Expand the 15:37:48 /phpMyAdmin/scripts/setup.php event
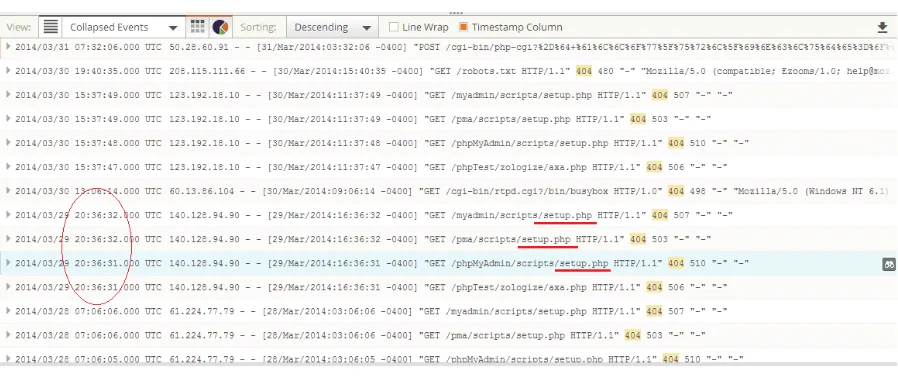Image resolution: width=898 pixels, height=376 pixels. click(x=8, y=143)
